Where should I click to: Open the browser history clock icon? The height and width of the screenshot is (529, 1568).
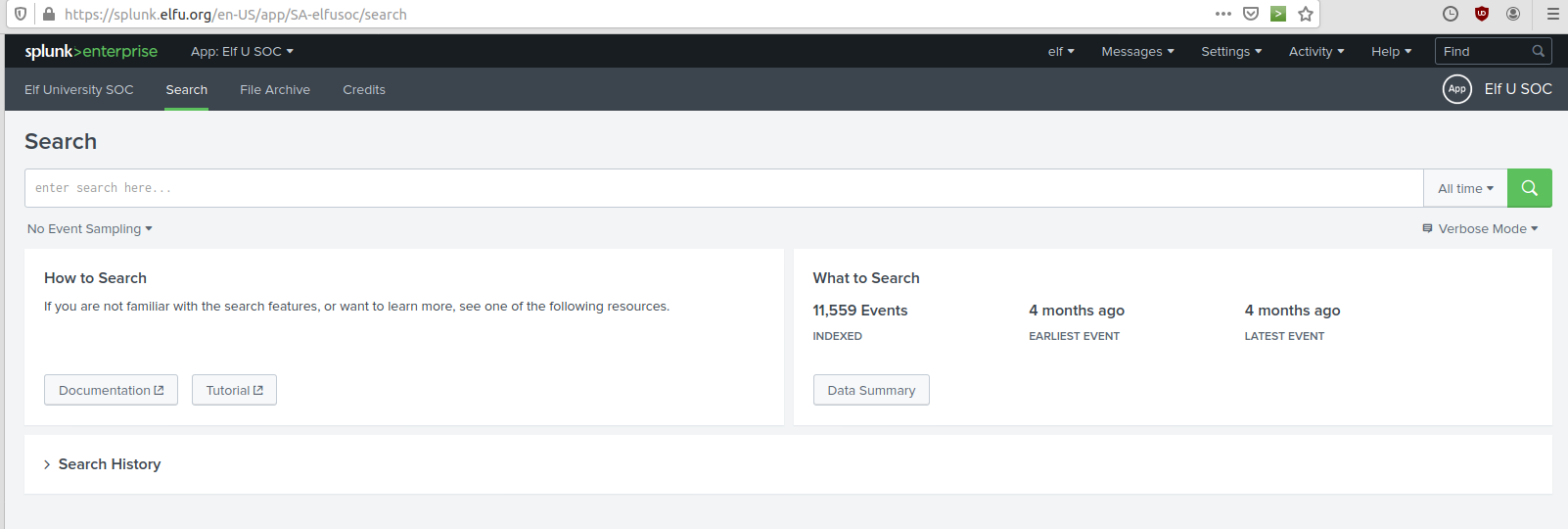tap(1451, 14)
